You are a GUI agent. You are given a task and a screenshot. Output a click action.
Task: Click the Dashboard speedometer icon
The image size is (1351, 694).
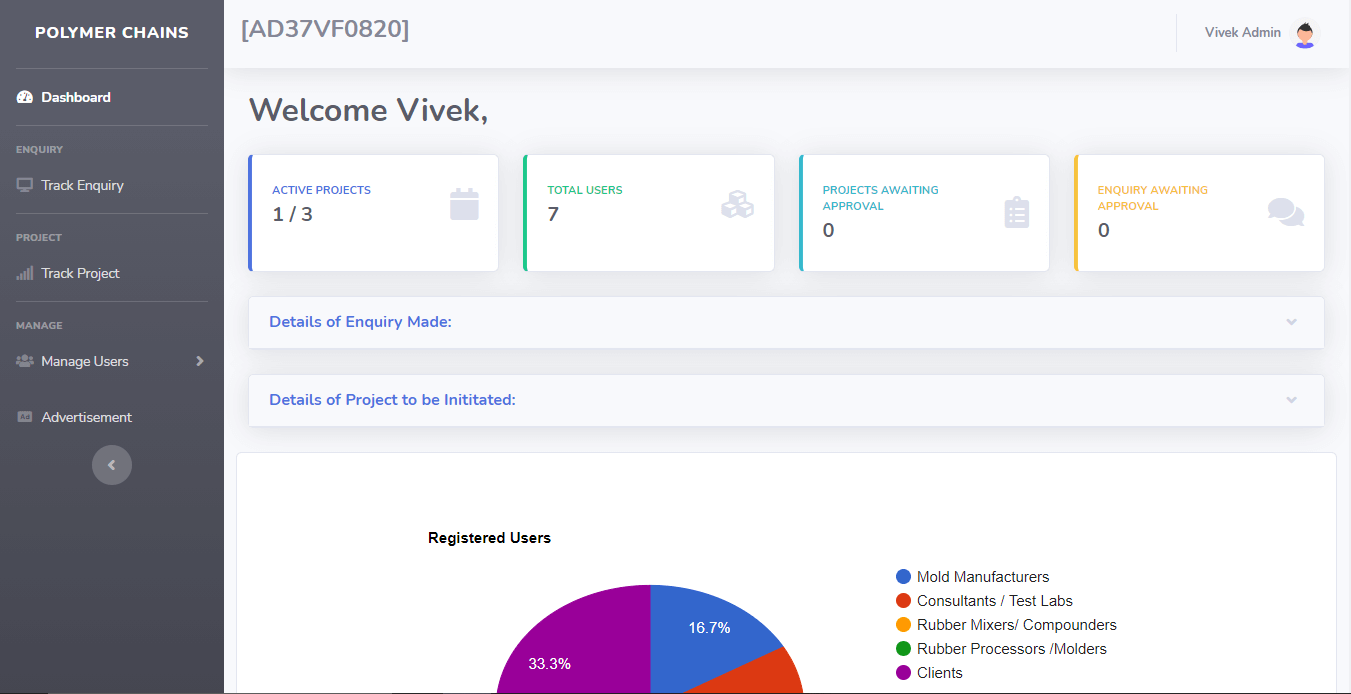(25, 97)
